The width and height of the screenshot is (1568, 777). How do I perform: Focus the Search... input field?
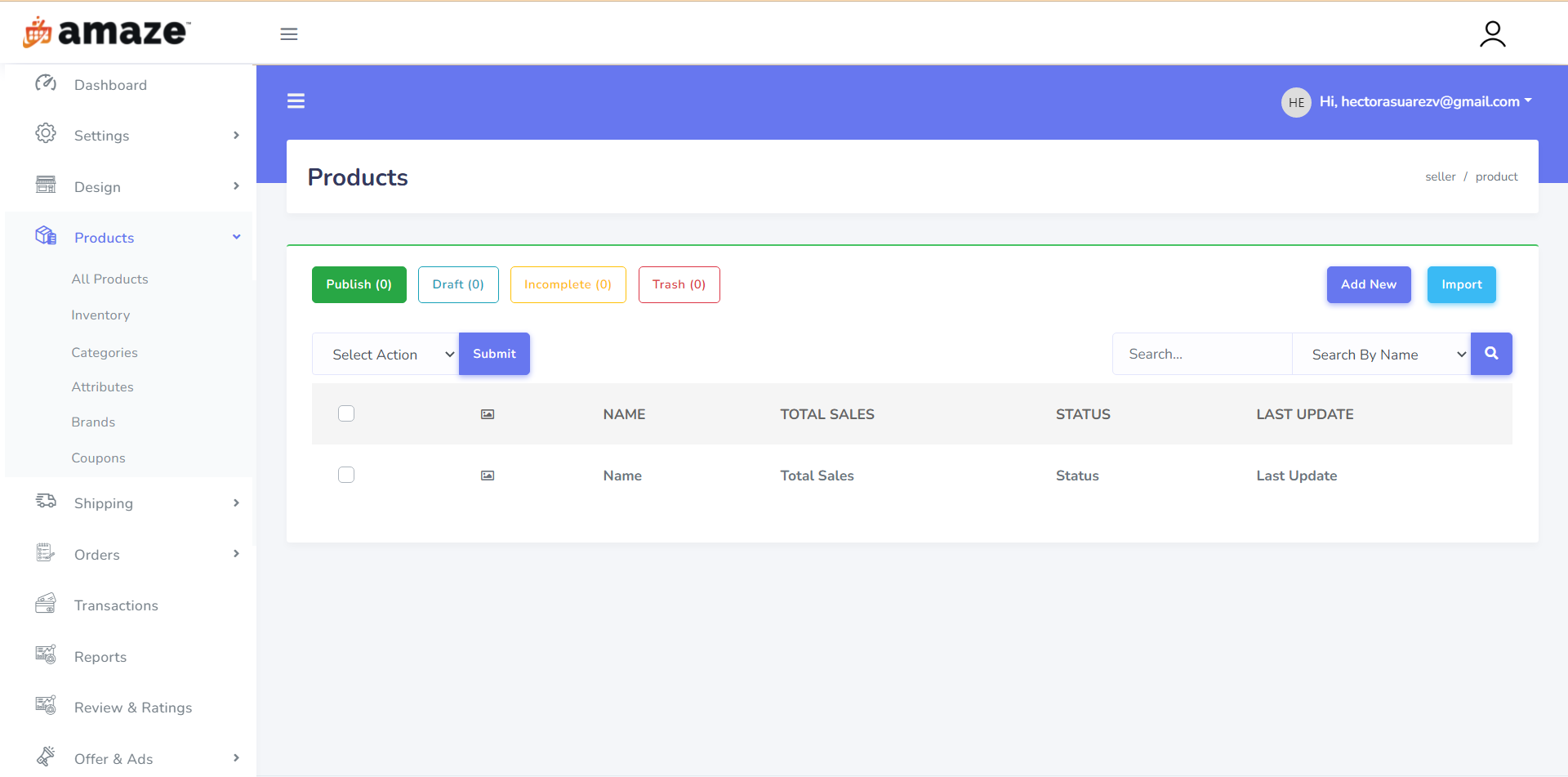click(1202, 354)
